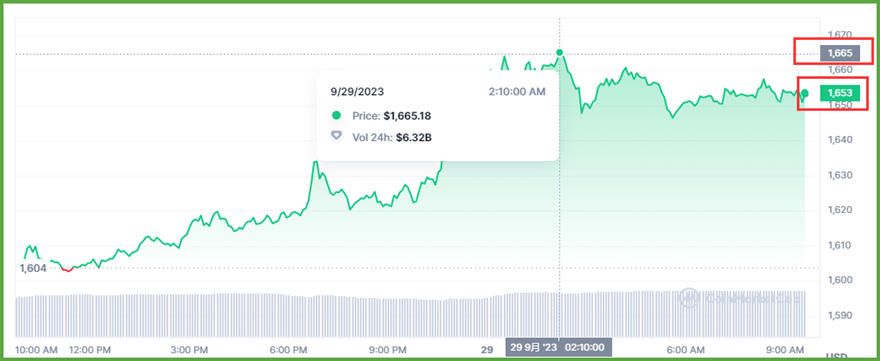Click the bold 29 date axis label
Viewport: 880px width, 361px height.
tap(487, 349)
